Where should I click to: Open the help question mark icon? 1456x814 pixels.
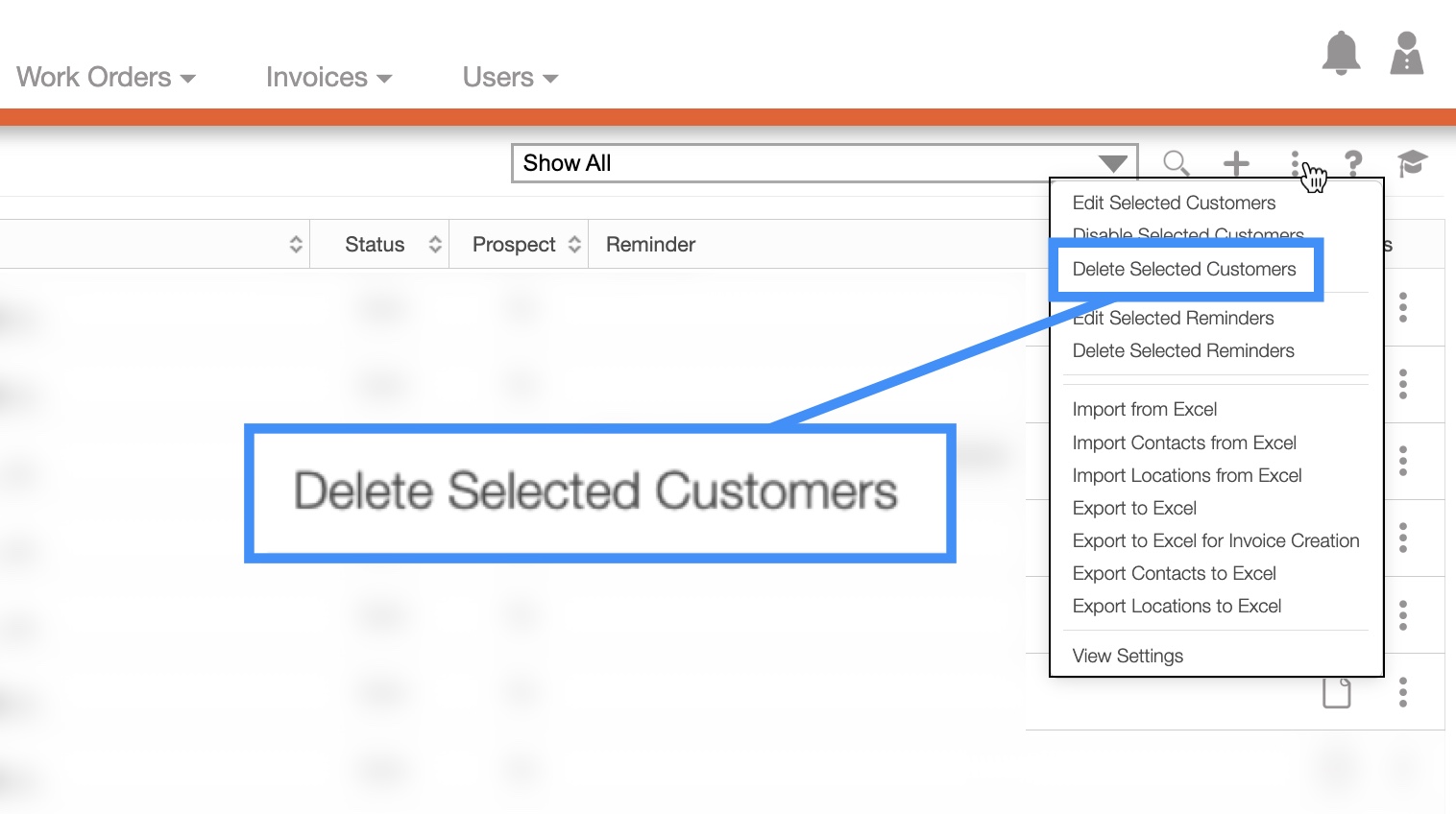click(1353, 163)
